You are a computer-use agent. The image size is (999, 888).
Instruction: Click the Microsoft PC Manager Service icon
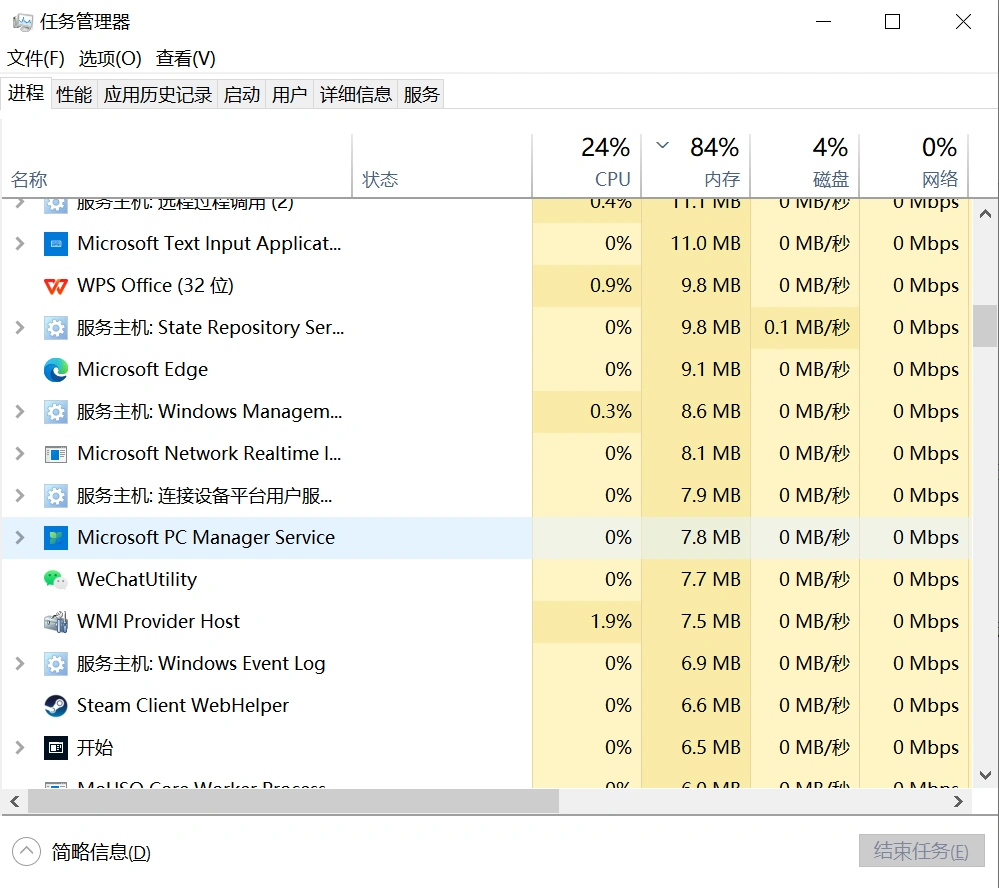click(x=56, y=538)
